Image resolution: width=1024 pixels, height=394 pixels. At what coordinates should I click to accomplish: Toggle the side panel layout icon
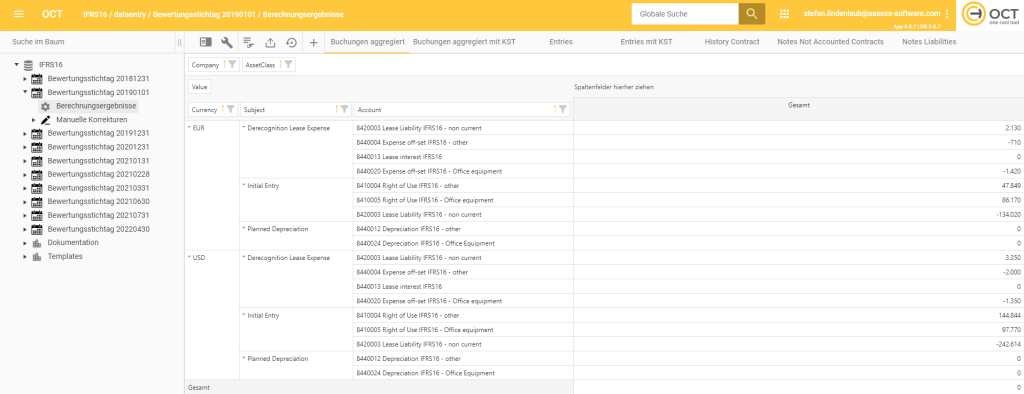click(206, 42)
